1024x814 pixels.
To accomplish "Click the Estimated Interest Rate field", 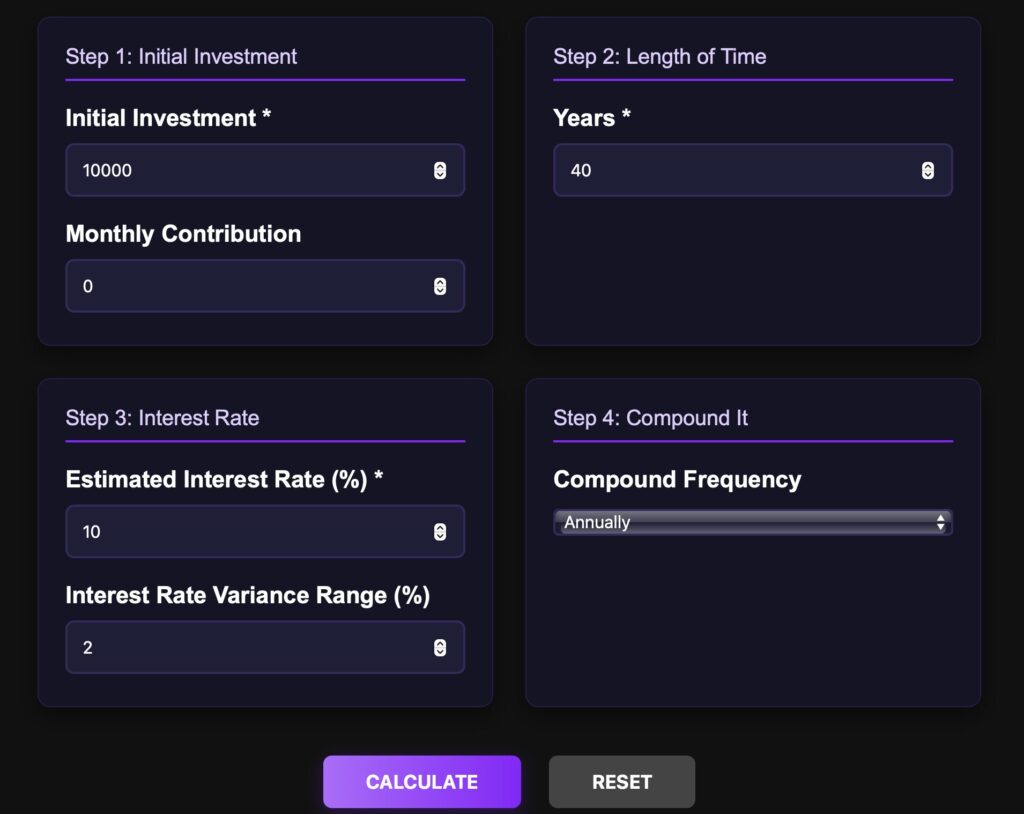I will pyautogui.click(x=250, y=532).
